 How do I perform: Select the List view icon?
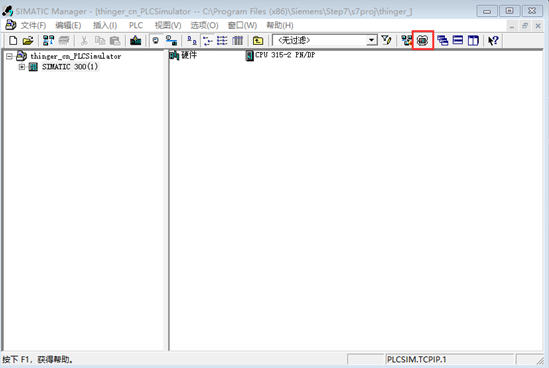click(x=222, y=41)
